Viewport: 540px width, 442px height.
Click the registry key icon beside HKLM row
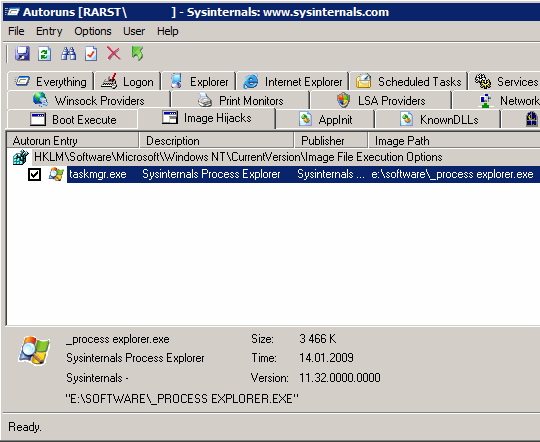[x=21, y=157]
